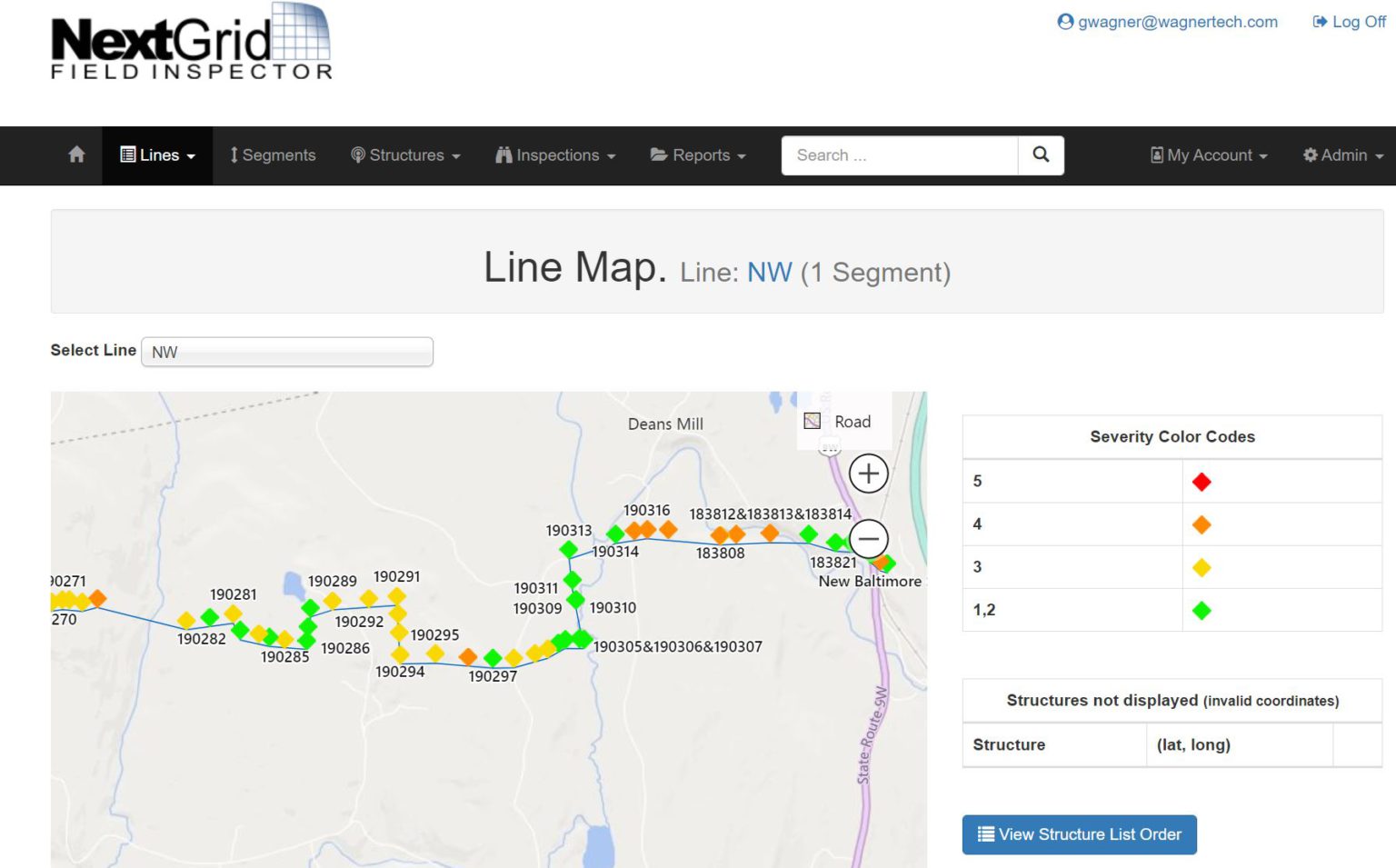This screenshot has width=1396, height=868.
Task: Click View Structure List Order button
Action: tap(1079, 834)
